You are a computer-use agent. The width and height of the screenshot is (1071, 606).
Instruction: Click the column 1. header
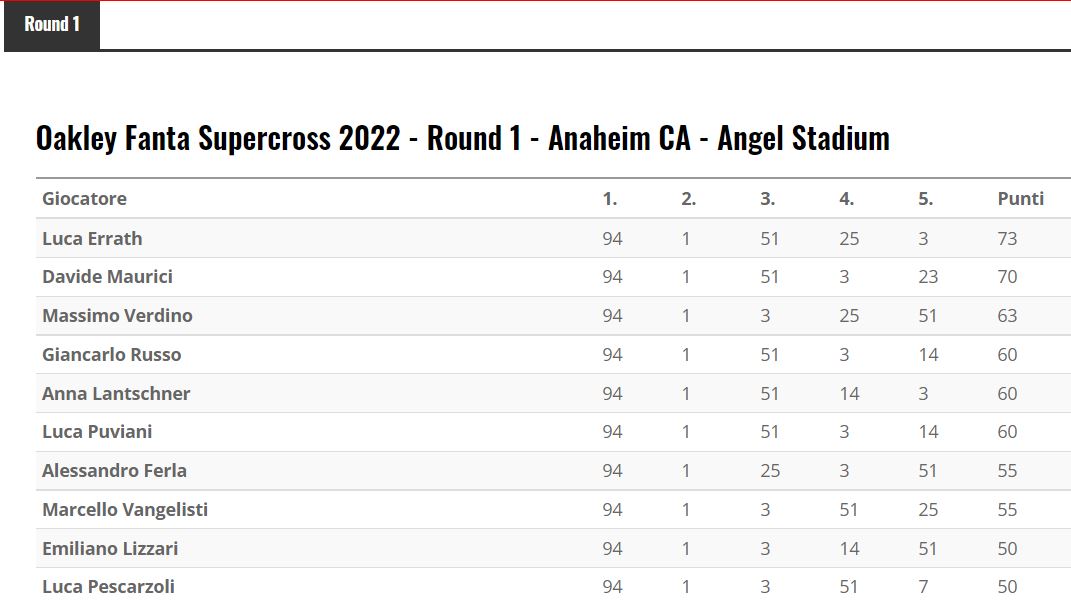[610, 199]
